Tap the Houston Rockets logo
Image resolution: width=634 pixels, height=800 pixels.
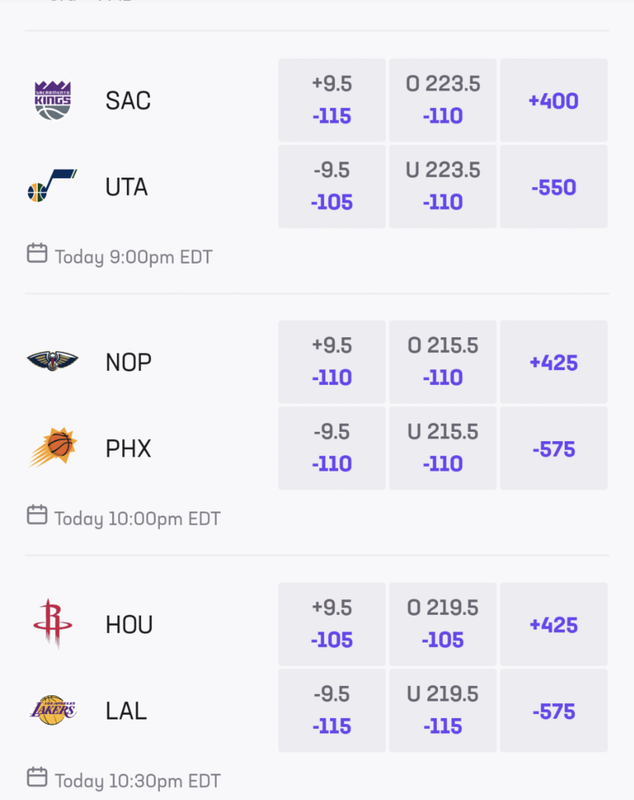point(53,623)
